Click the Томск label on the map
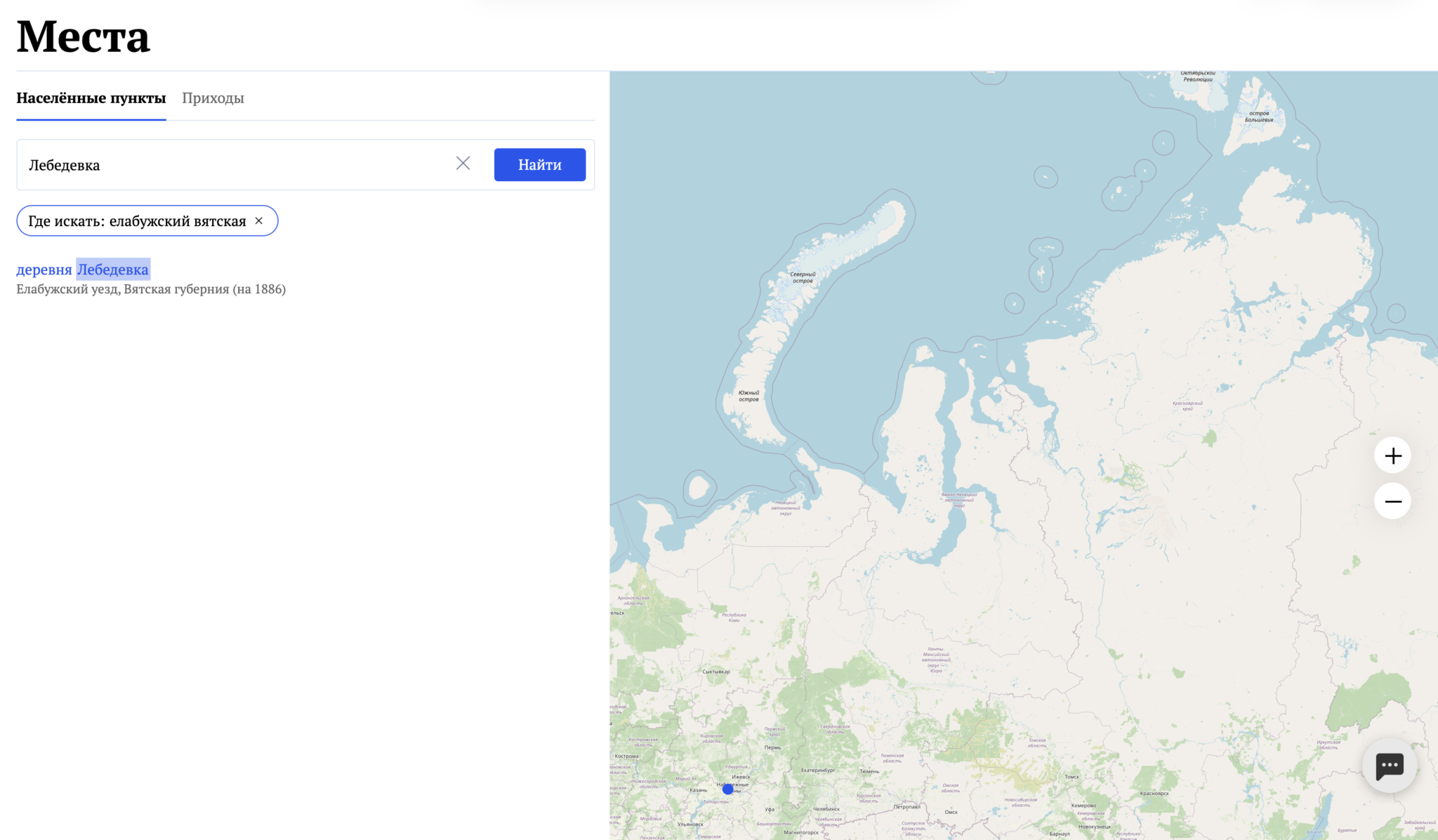This screenshot has height=840, width=1438. click(x=1071, y=777)
